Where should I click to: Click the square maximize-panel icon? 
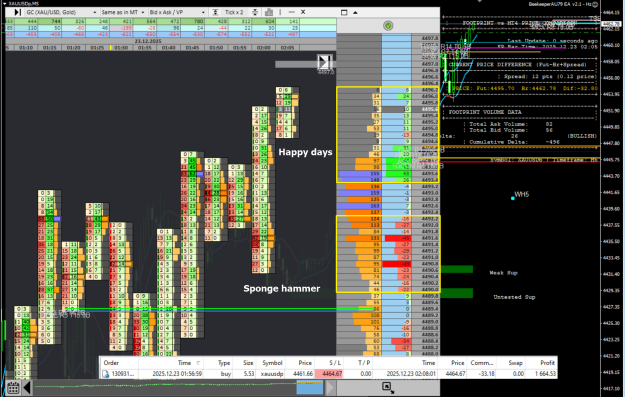(x=344, y=12)
